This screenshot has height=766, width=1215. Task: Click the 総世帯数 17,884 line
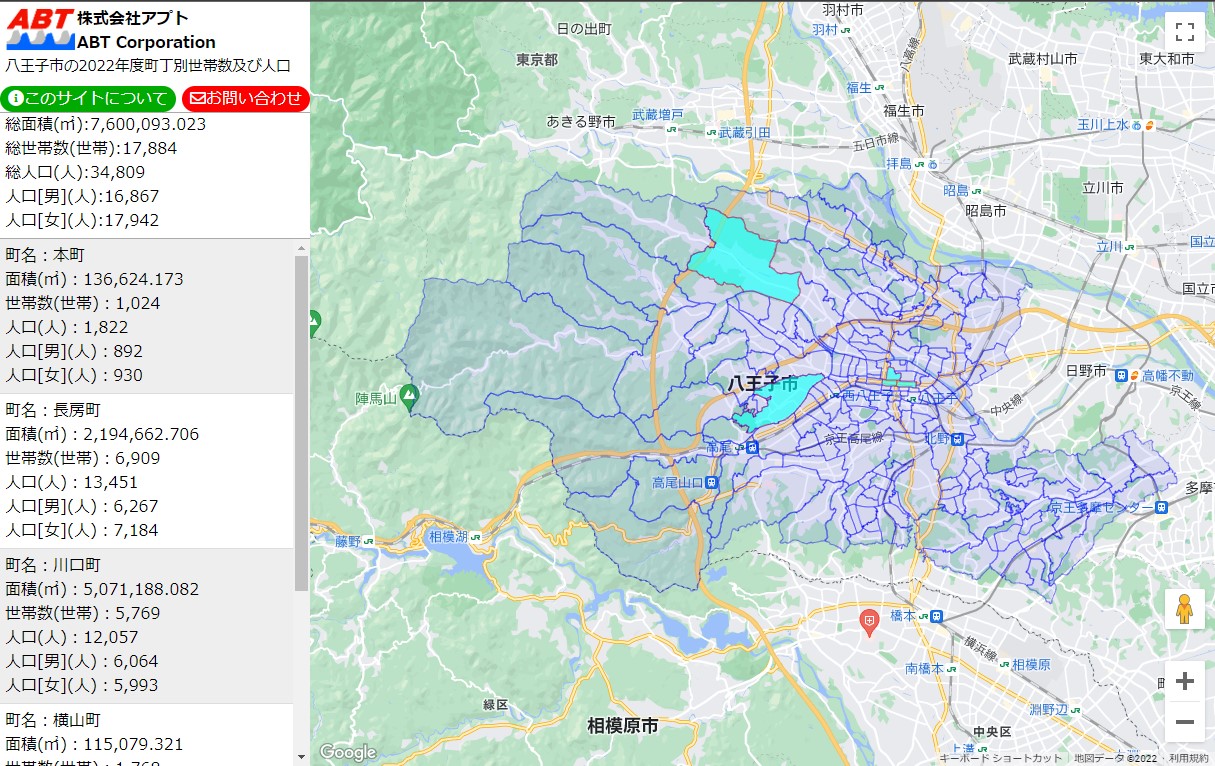[91, 148]
